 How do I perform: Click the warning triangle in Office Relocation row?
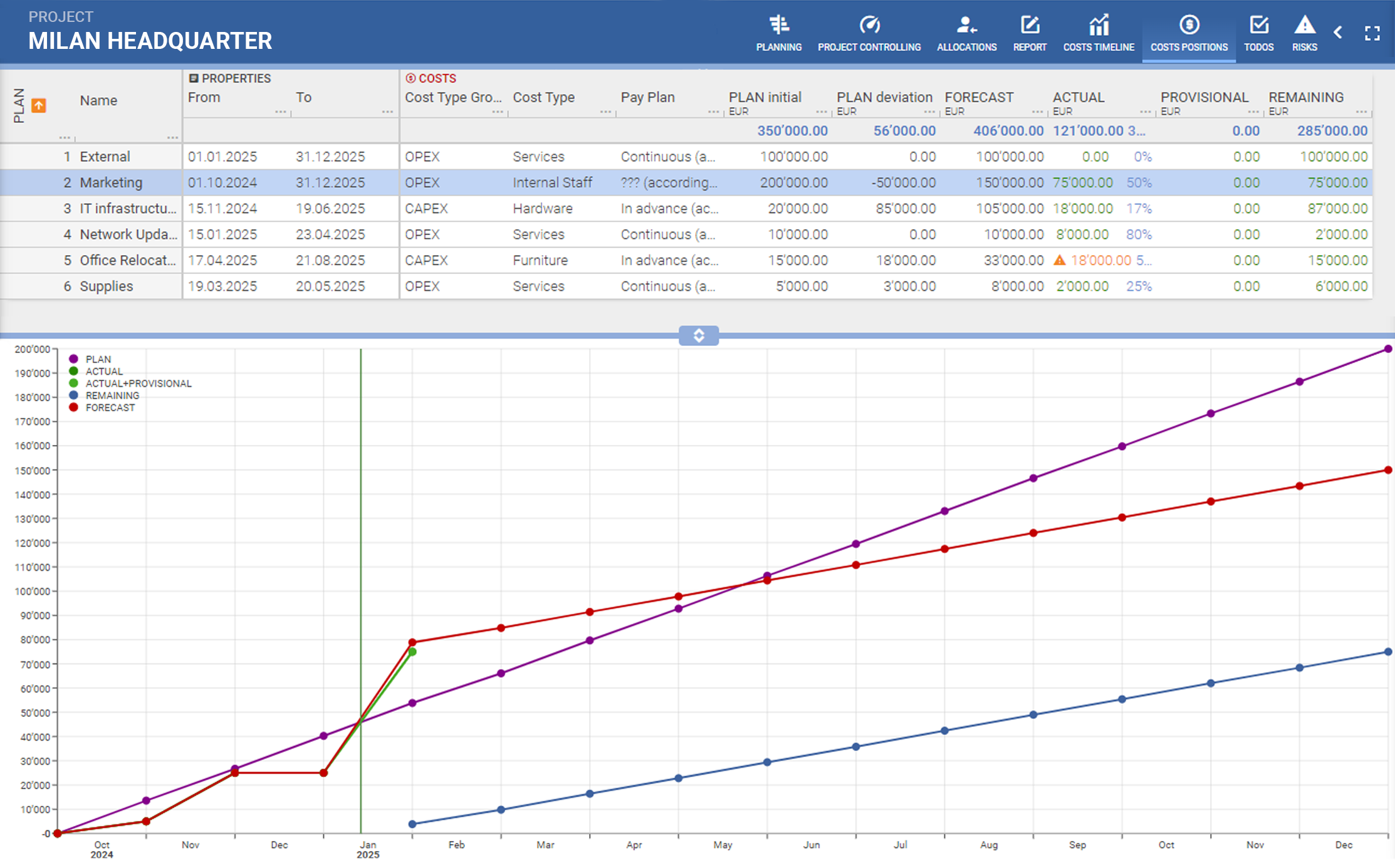click(x=1060, y=260)
